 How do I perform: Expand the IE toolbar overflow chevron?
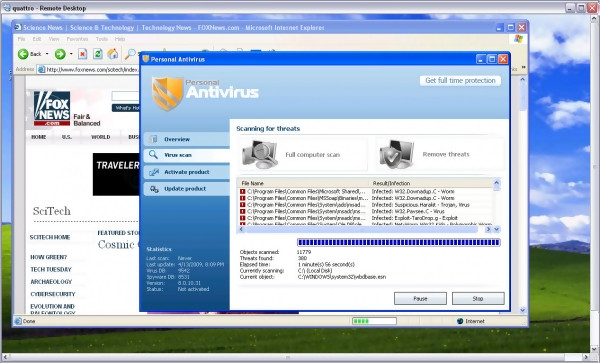click(x=523, y=67)
